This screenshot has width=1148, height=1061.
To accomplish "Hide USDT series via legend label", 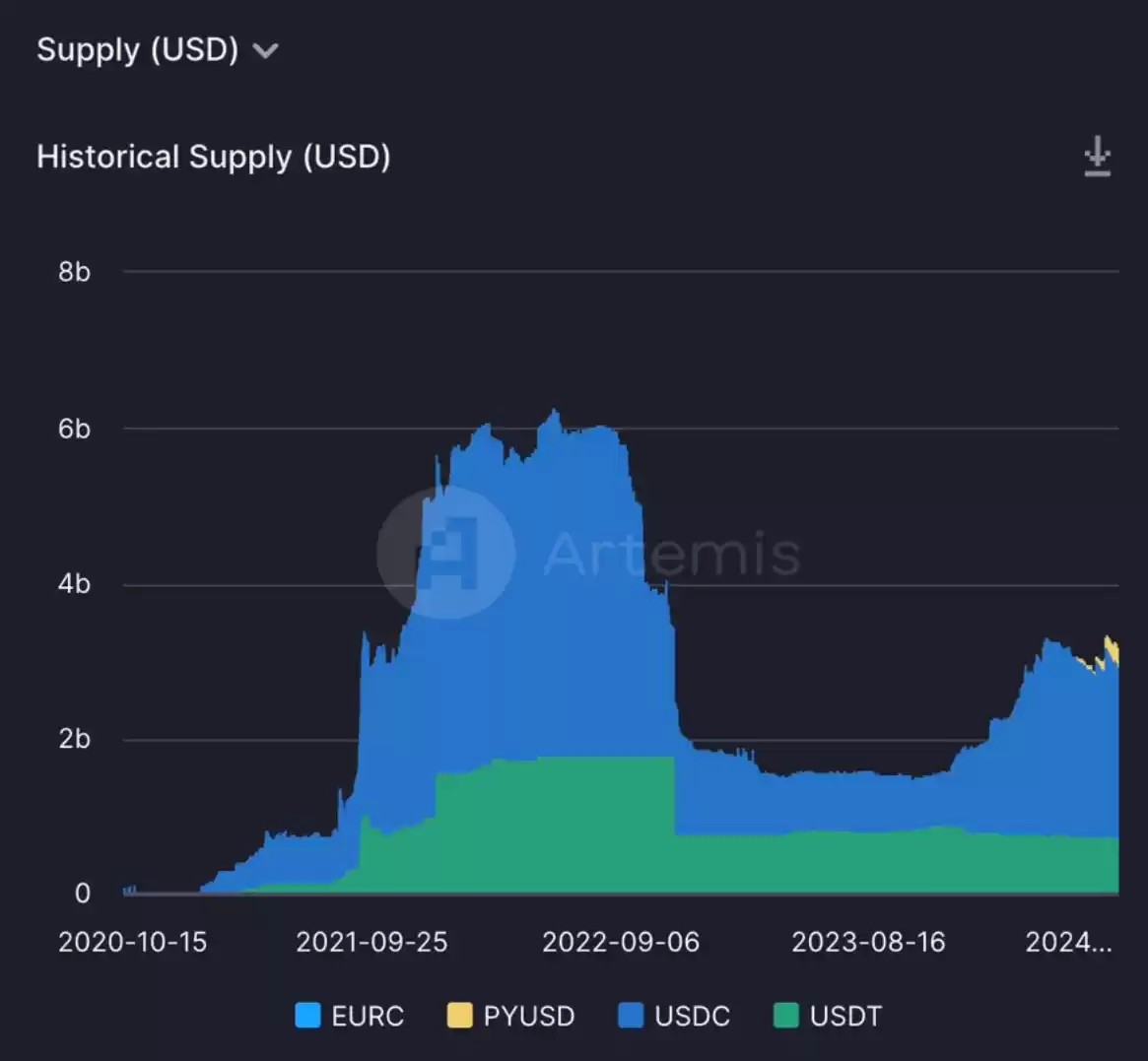I will (x=845, y=1016).
